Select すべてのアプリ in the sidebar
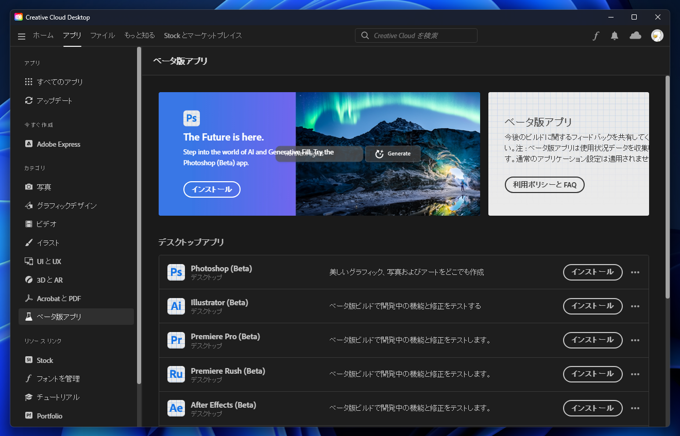680x436 pixels. coord(76,82)
